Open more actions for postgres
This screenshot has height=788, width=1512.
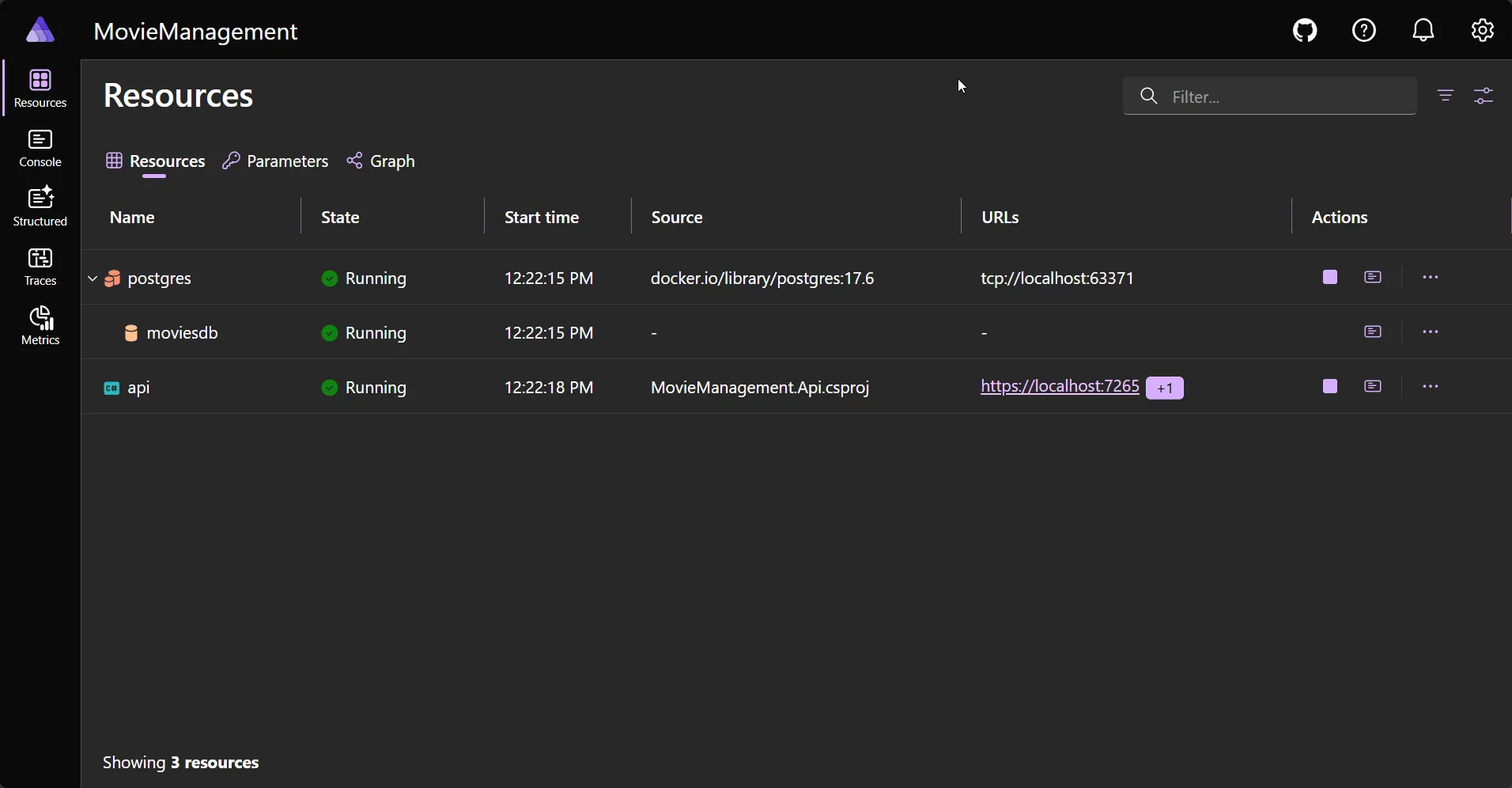[x=1431, y=277]
